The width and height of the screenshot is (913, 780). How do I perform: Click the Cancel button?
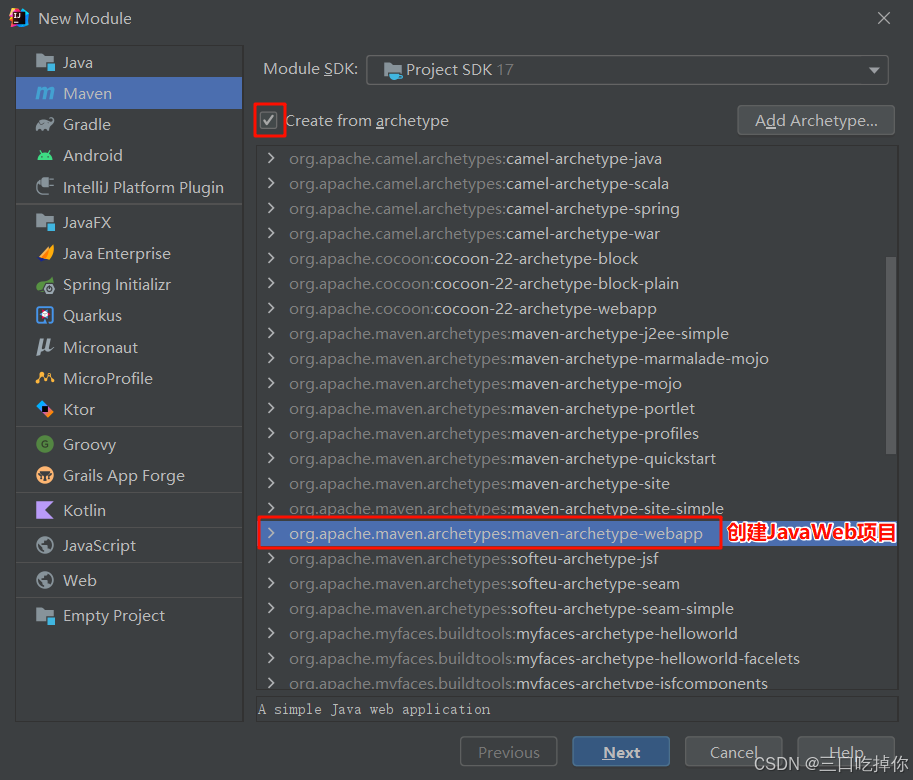(733, 752)
